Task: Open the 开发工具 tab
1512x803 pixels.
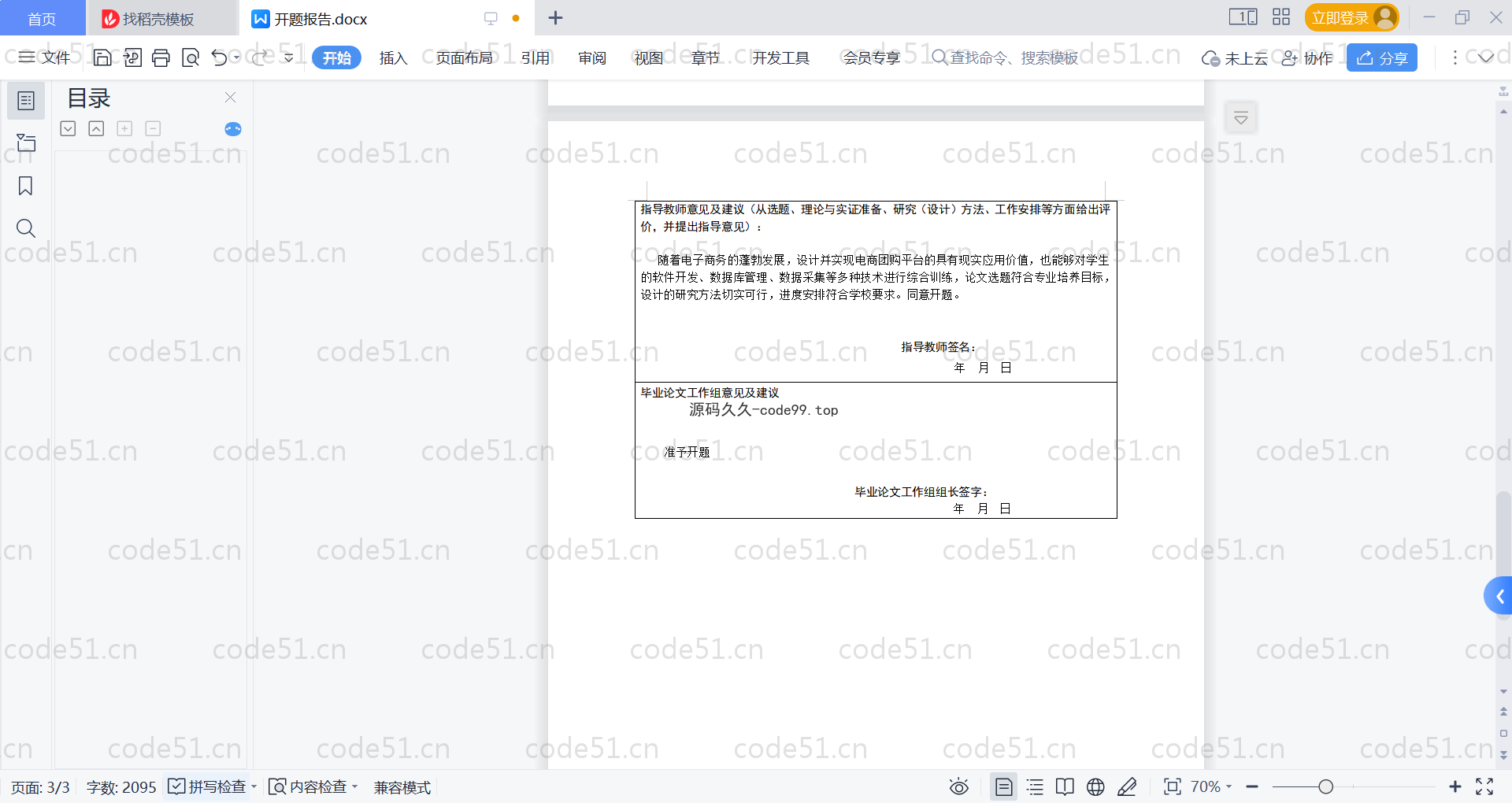Action: click(x=780, y=57)
